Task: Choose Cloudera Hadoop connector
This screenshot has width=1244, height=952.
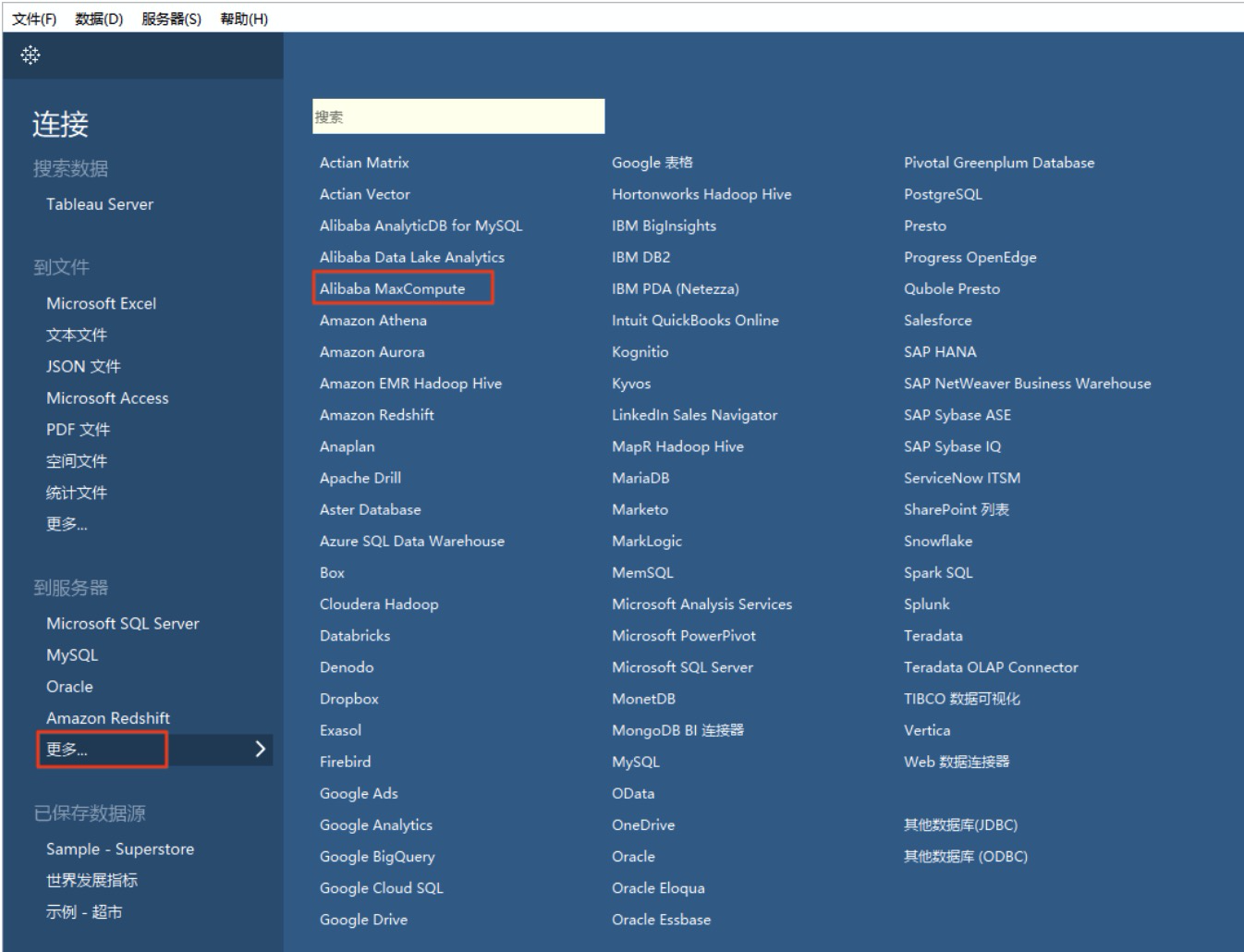Action: point(379,604)
